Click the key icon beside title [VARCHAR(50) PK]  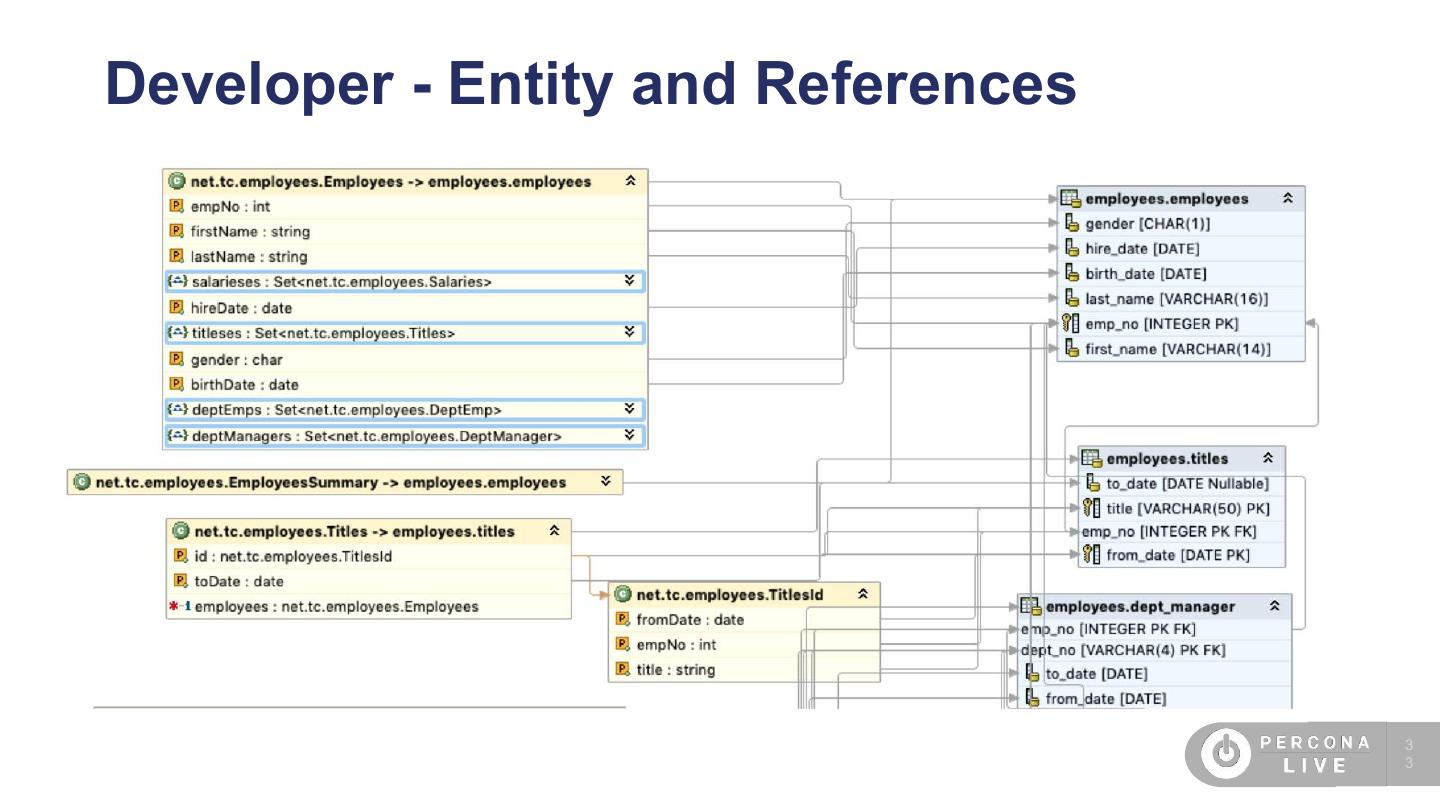click(x=1091, y=508)
